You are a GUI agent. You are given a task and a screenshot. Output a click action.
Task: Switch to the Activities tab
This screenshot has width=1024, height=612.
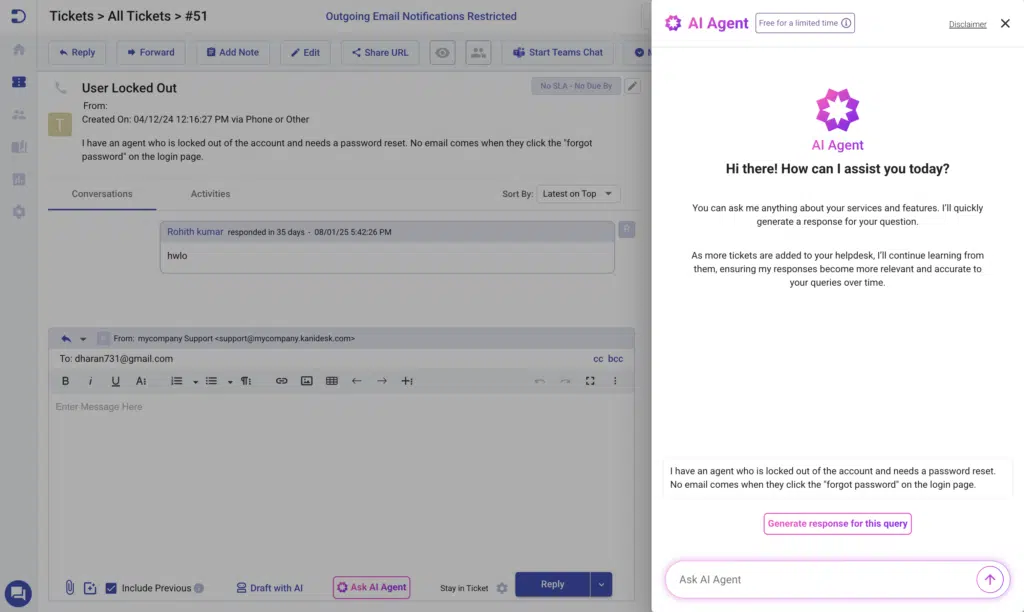pyautogui.click(x=210, y=194)
